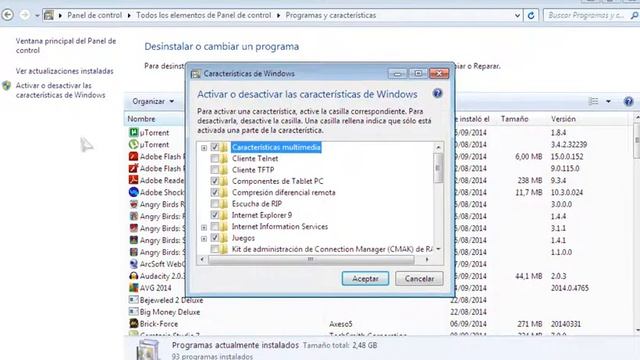Expand breadcrumb arrow after Panel de control
Screen dimensions: 640x360
[x=129, y=16]
